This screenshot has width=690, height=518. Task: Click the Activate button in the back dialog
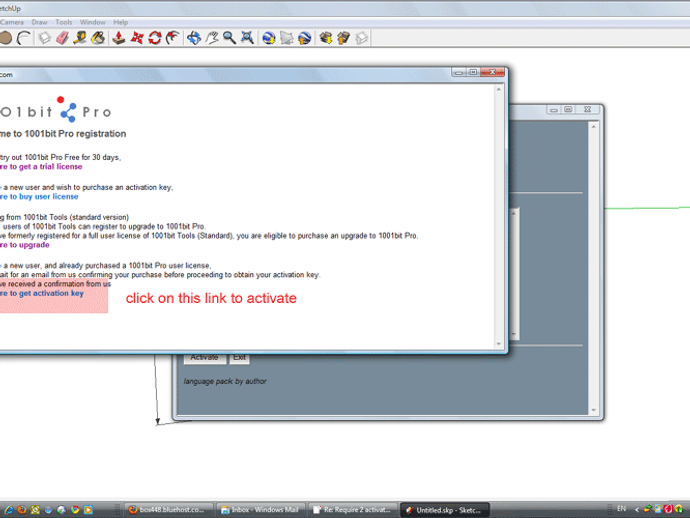[205, 357]
